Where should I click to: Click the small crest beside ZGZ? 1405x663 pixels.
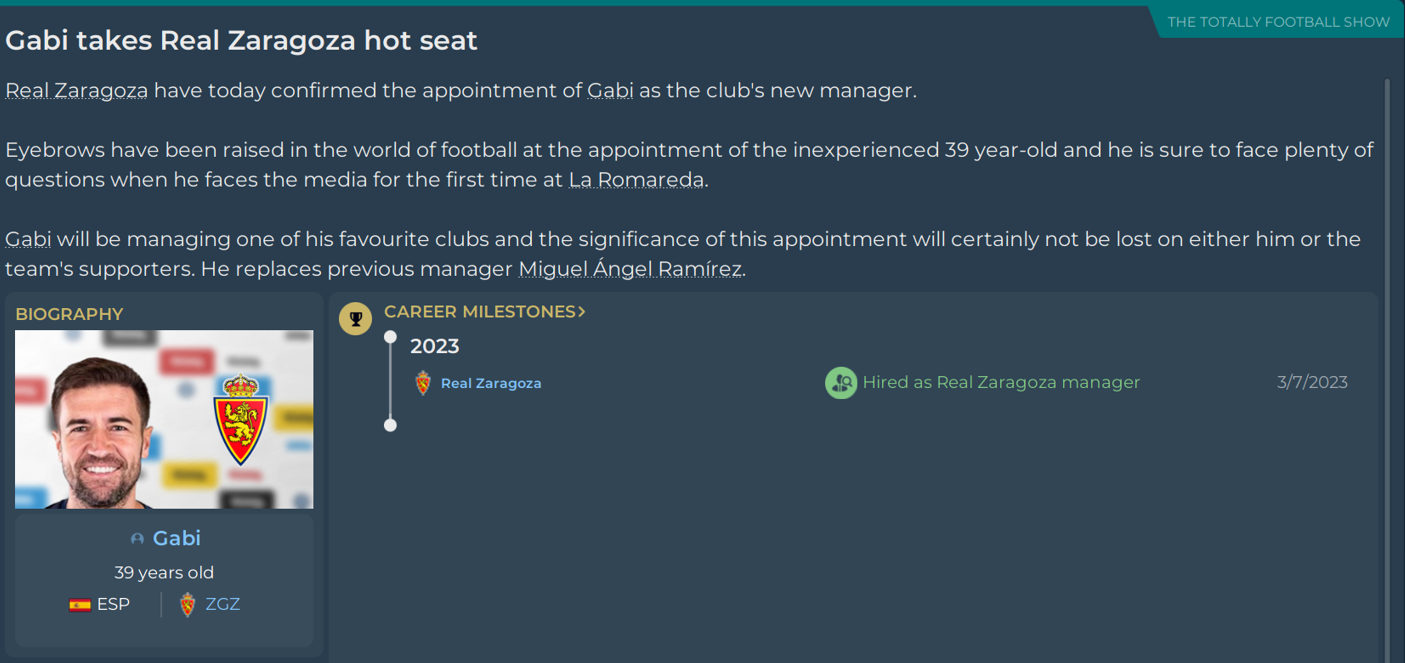click(187, 605)
